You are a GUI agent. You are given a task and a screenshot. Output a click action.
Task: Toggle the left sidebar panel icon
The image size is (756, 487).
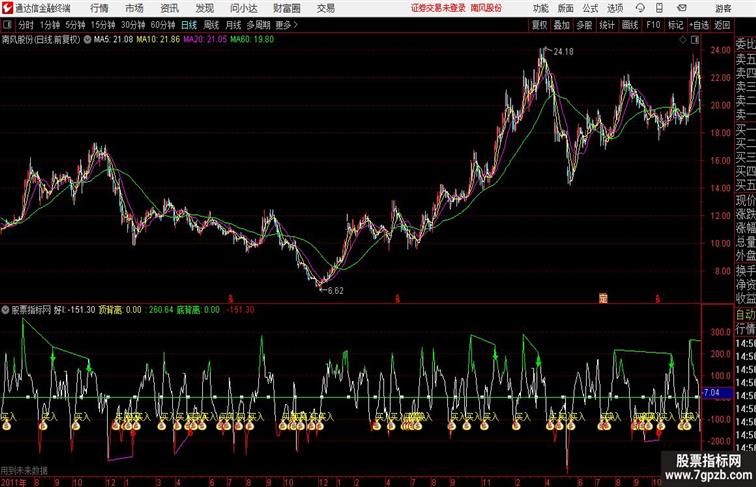[x=7, y=25]
